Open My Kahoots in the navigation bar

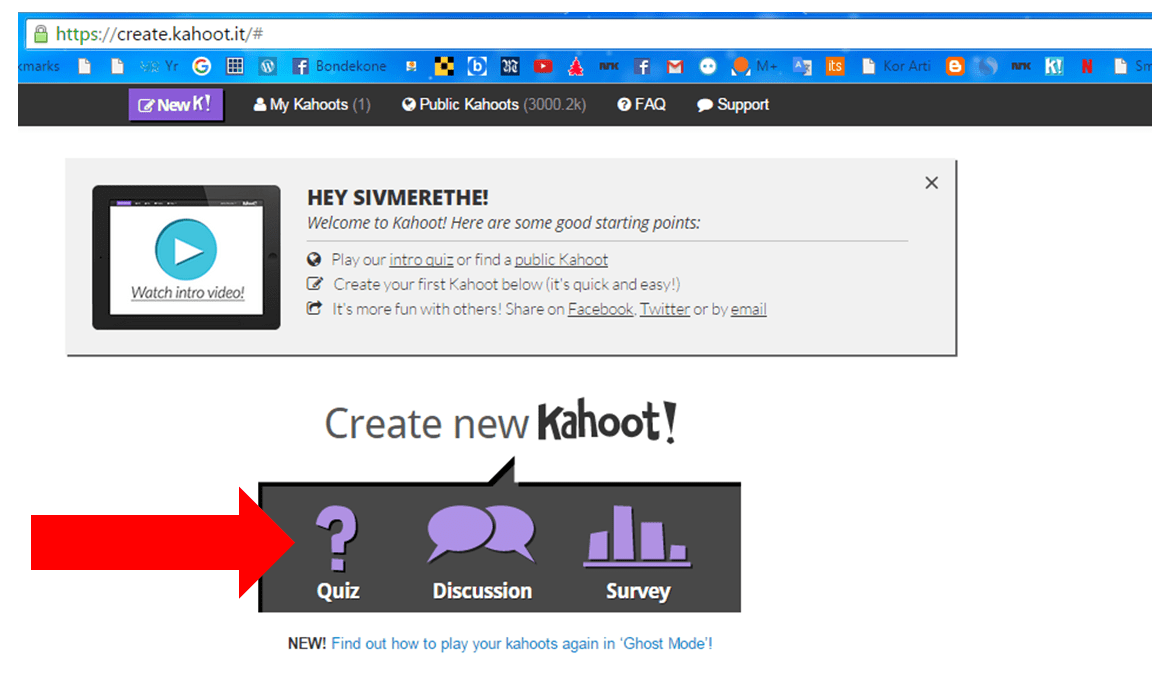tap(312, 105)
